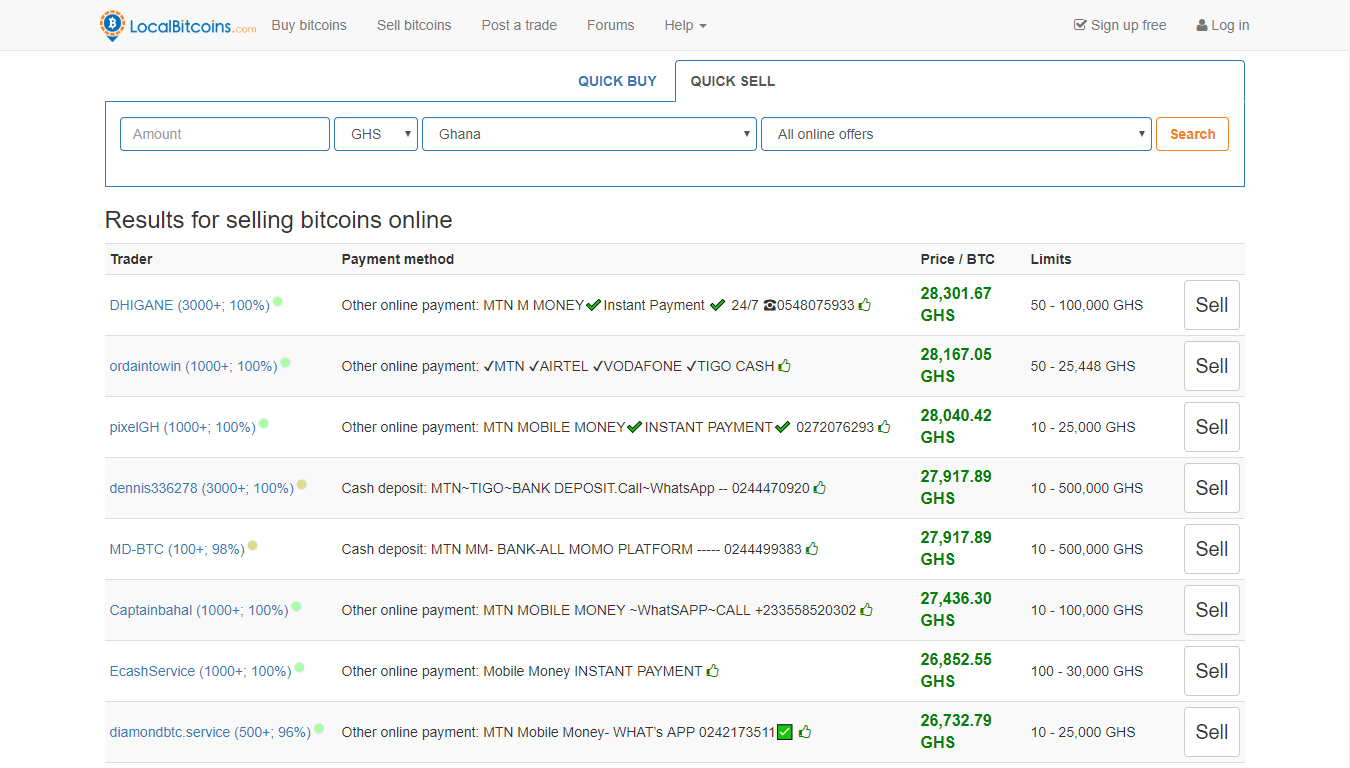Image resolution: width=1350 pixels, height=768 pixels.
Task: Open the Ghana country dropdown
Action: 589,134
